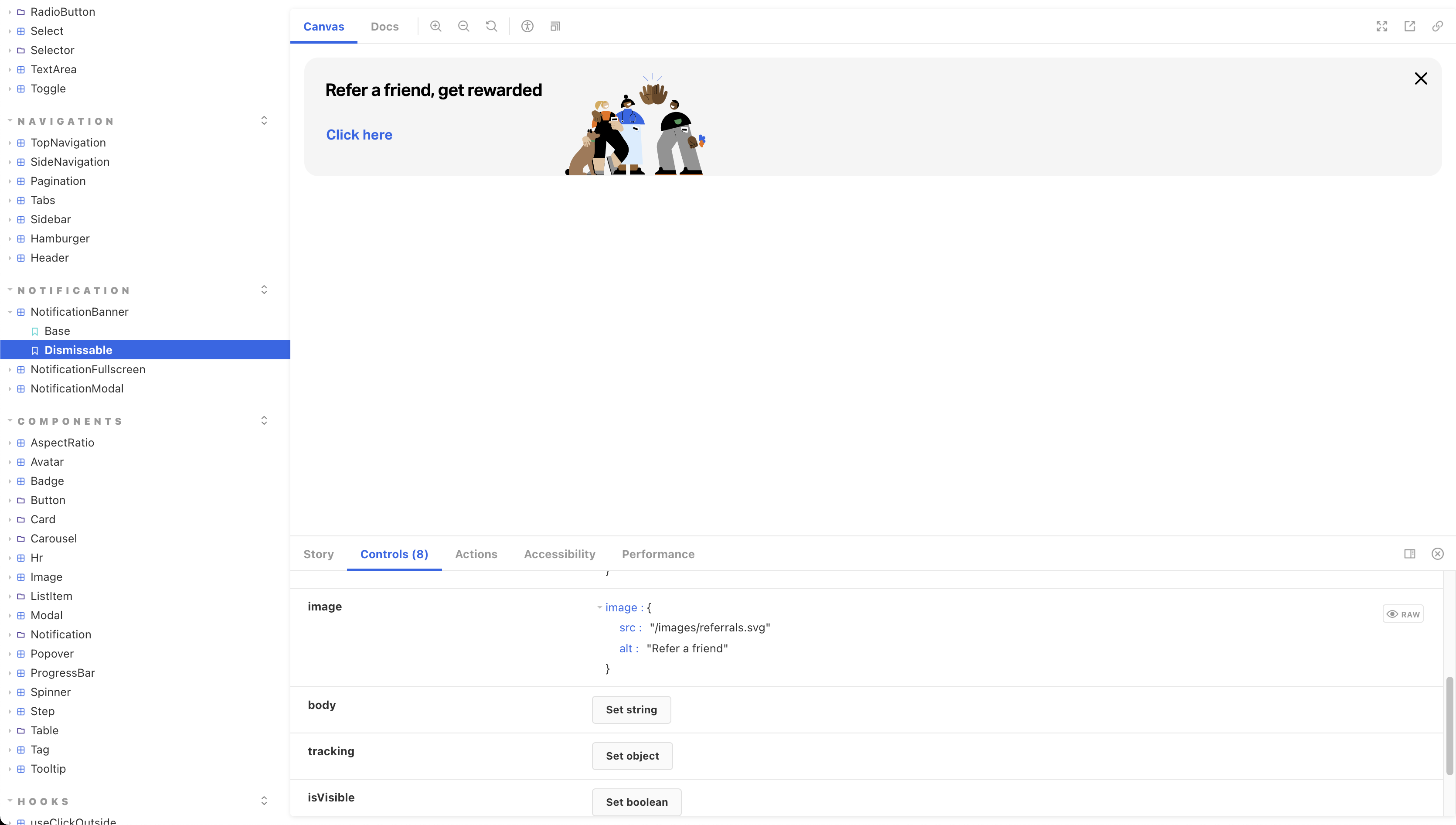This screenshot has height=825, width=1456.
Task: Change the preview story size
Action: (555, 26)
